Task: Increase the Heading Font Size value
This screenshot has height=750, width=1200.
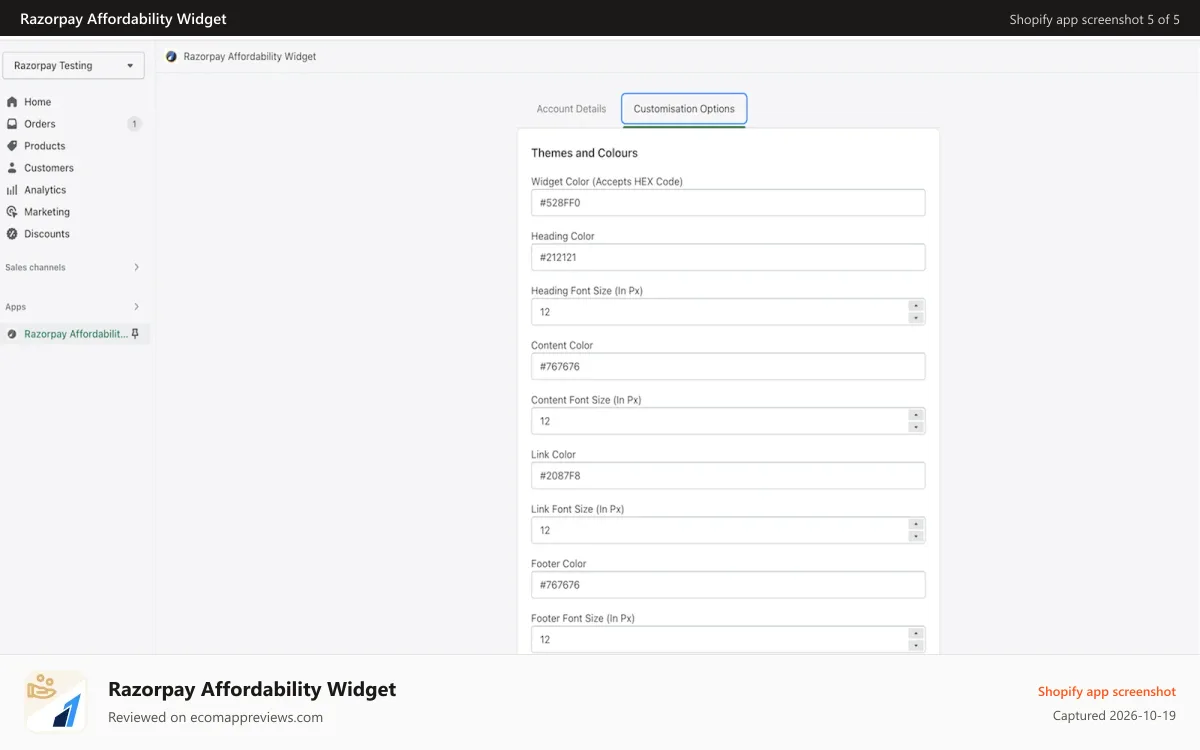Action: (x=916, y=306)
